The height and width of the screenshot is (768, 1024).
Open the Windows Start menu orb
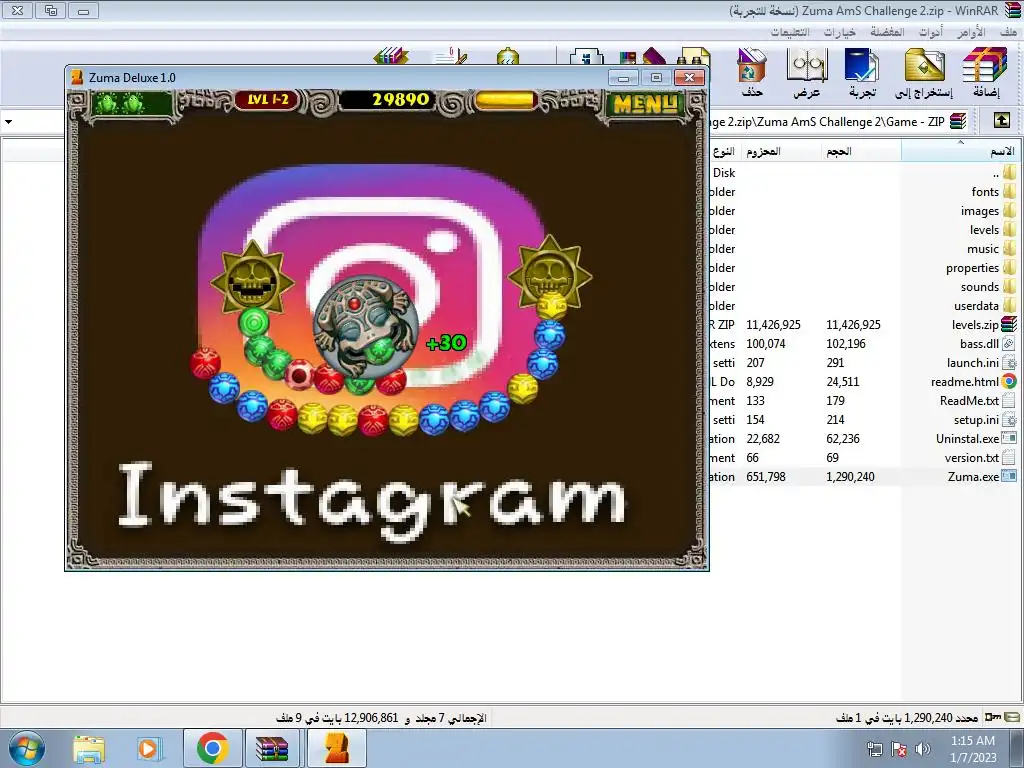click(x=27, y=748)
